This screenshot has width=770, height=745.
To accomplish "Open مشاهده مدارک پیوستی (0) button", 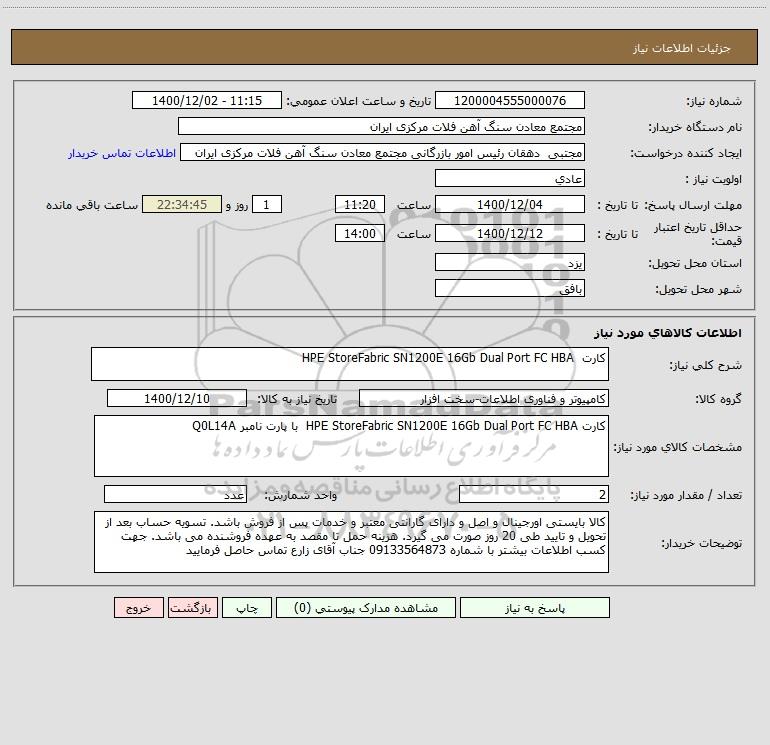I will (x=366, y=607).
